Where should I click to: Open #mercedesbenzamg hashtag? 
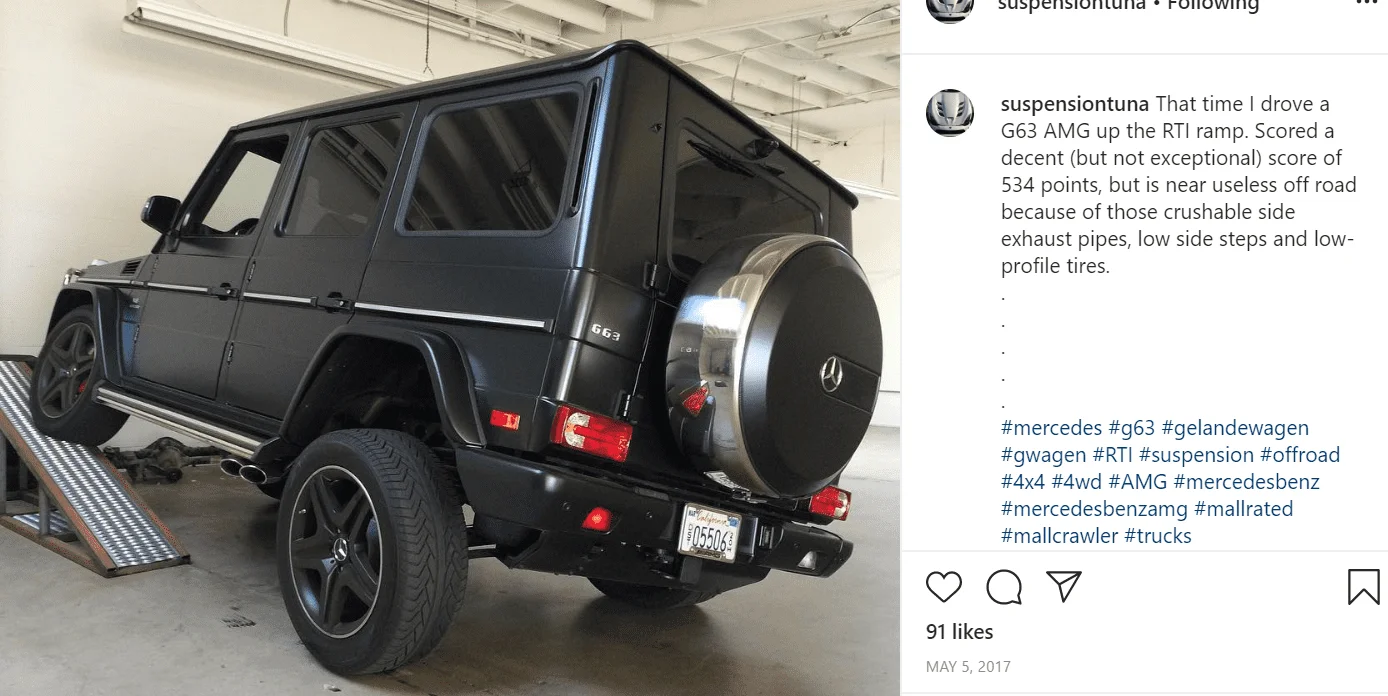point(1094,509)
